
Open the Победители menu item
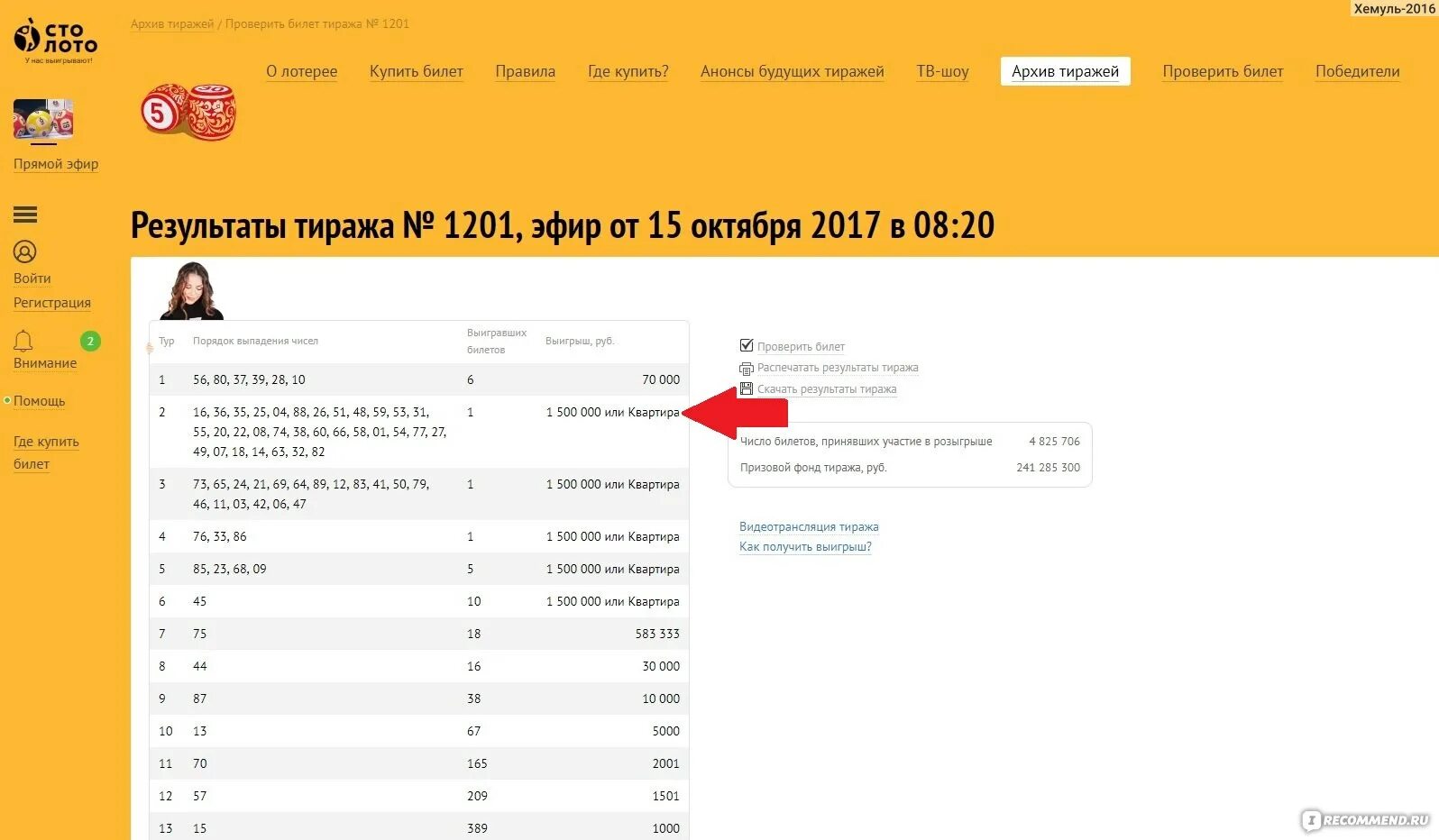click(1358, 71)
